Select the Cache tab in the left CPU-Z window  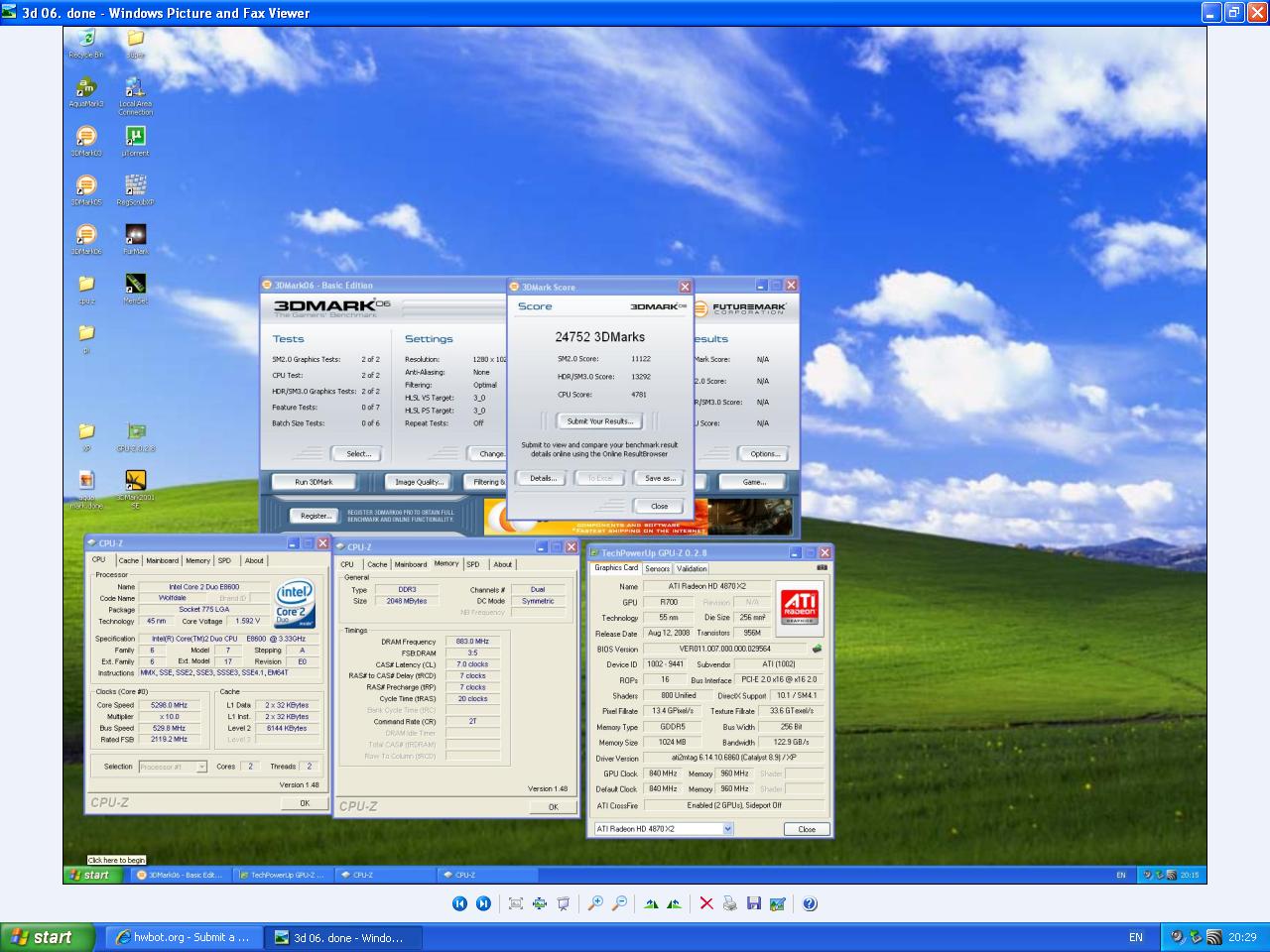[x=129, y=560]
